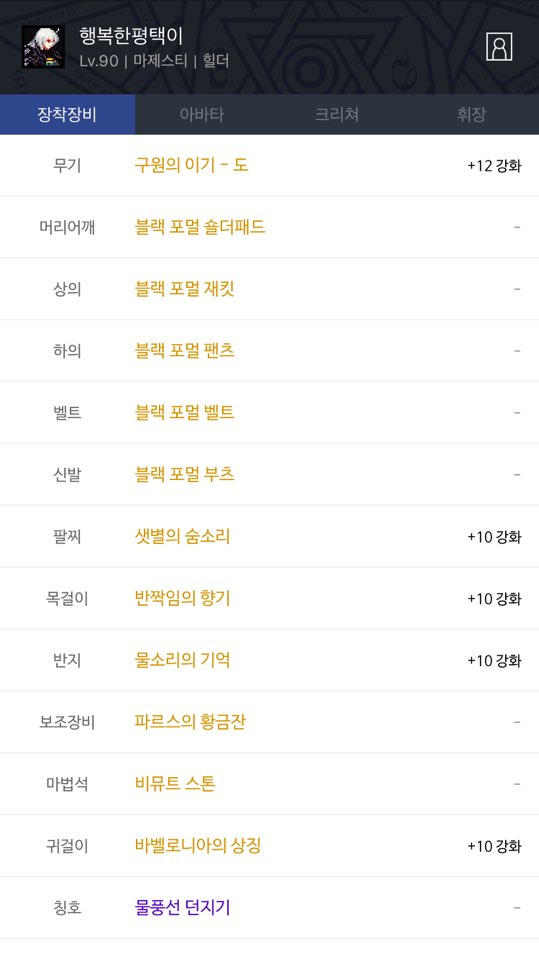Screen dimensions: 539x960
Task: Open the title 물풍선 던지기
Action: pos(183,907)
